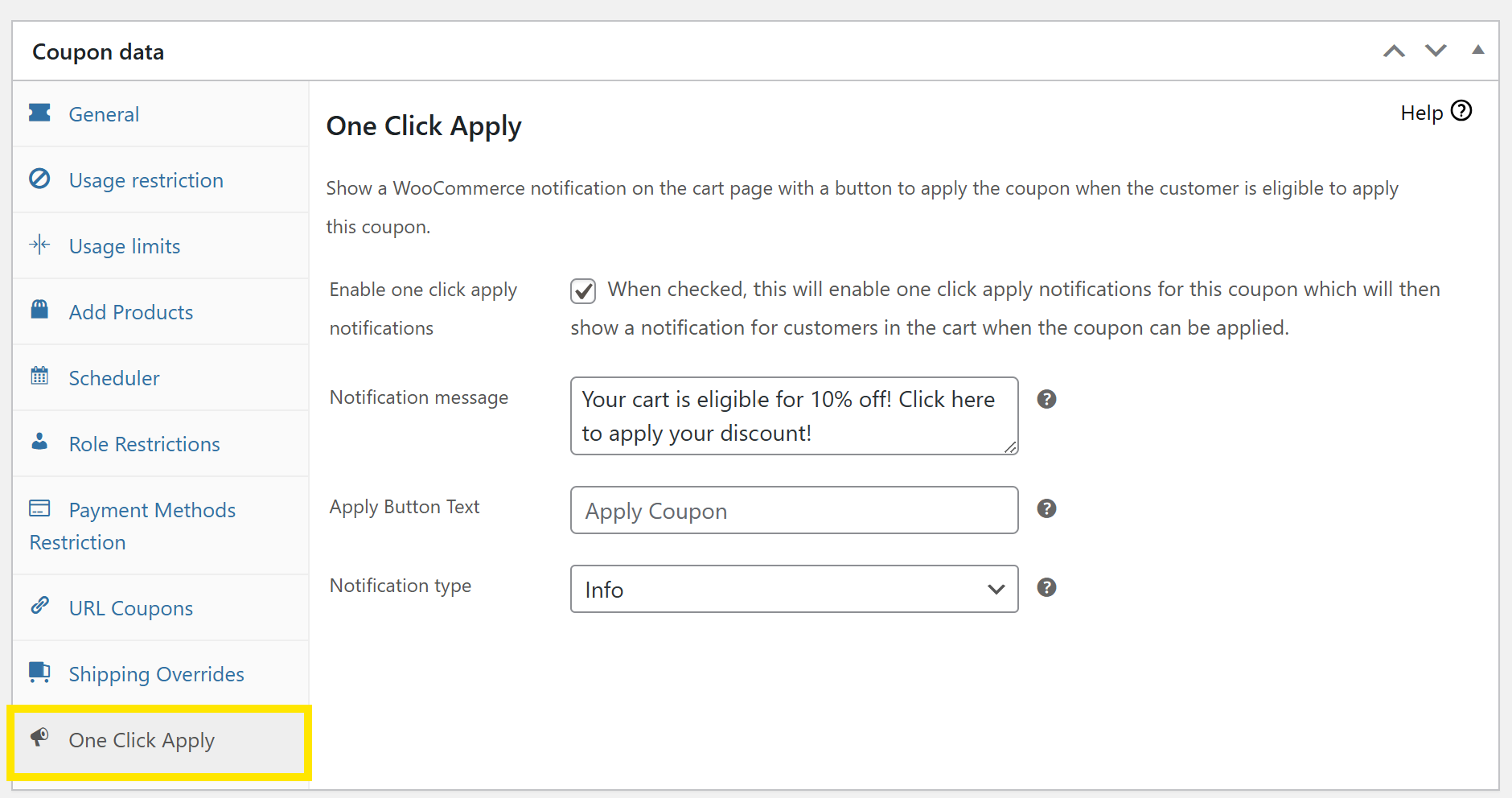Screen dimensions: 1512x798
Task: Click the Usage restriction ban icon
Action: click(x=39, y=179)
